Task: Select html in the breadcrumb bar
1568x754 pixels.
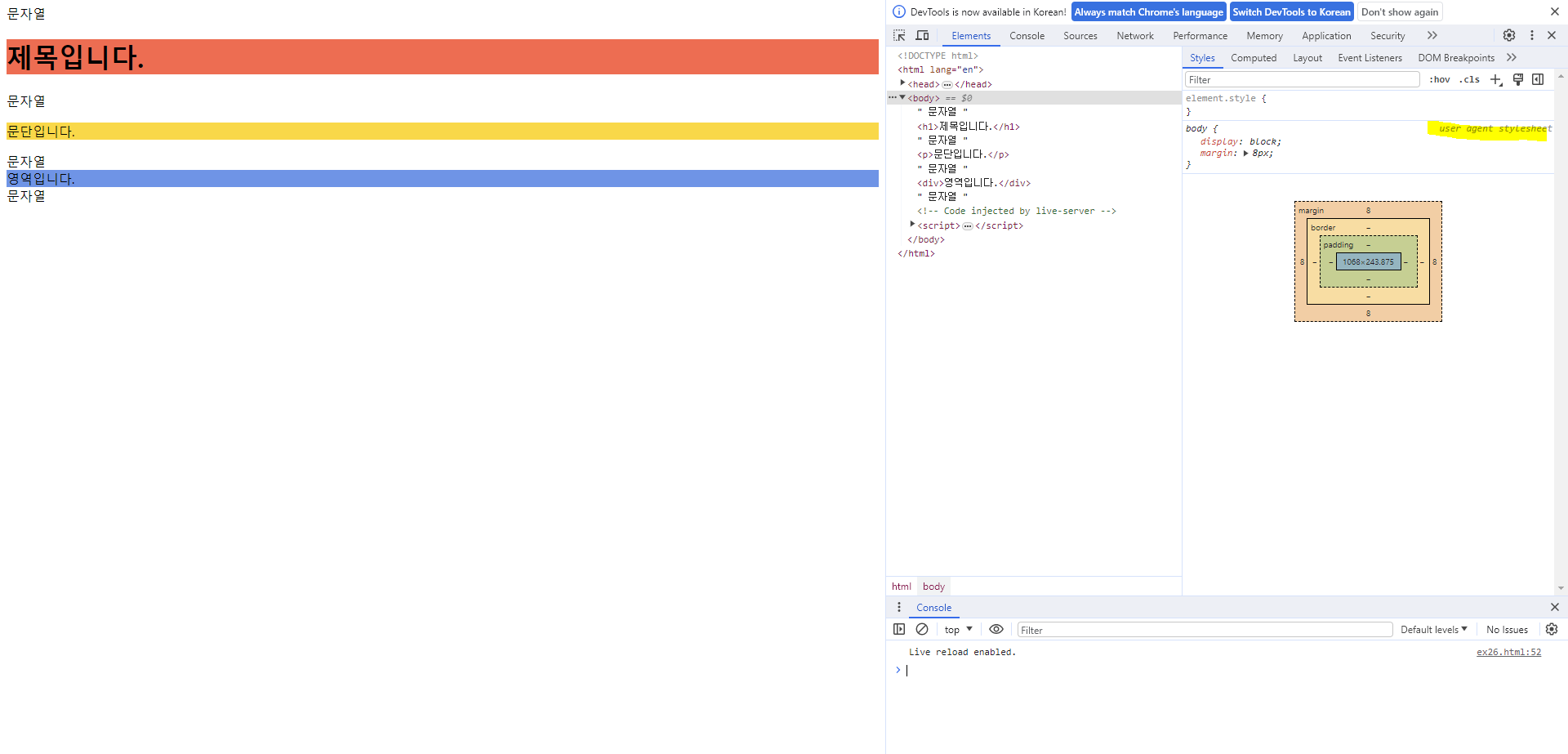Action: coord(902,586)
